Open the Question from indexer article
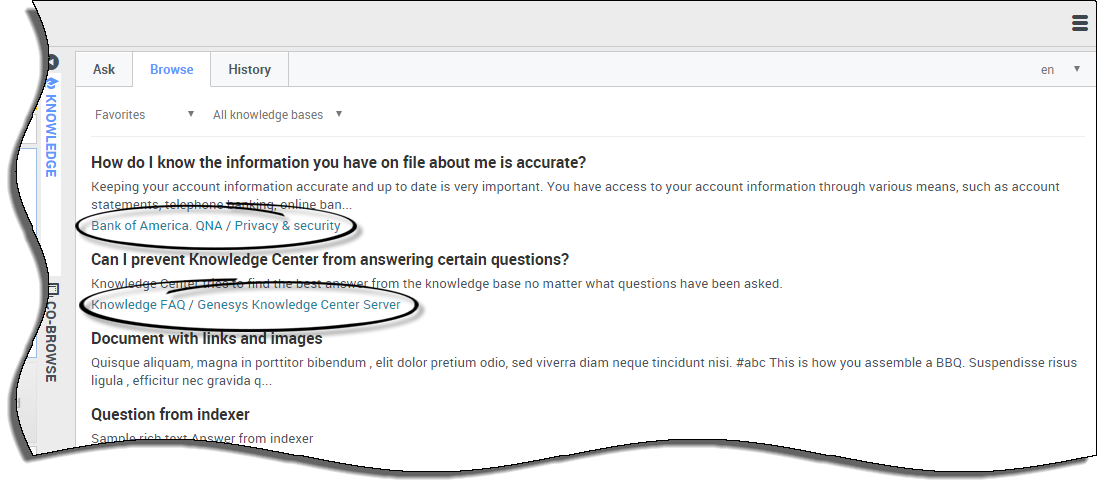Screen dimensions: 1097x488 [x=170, y=414]
